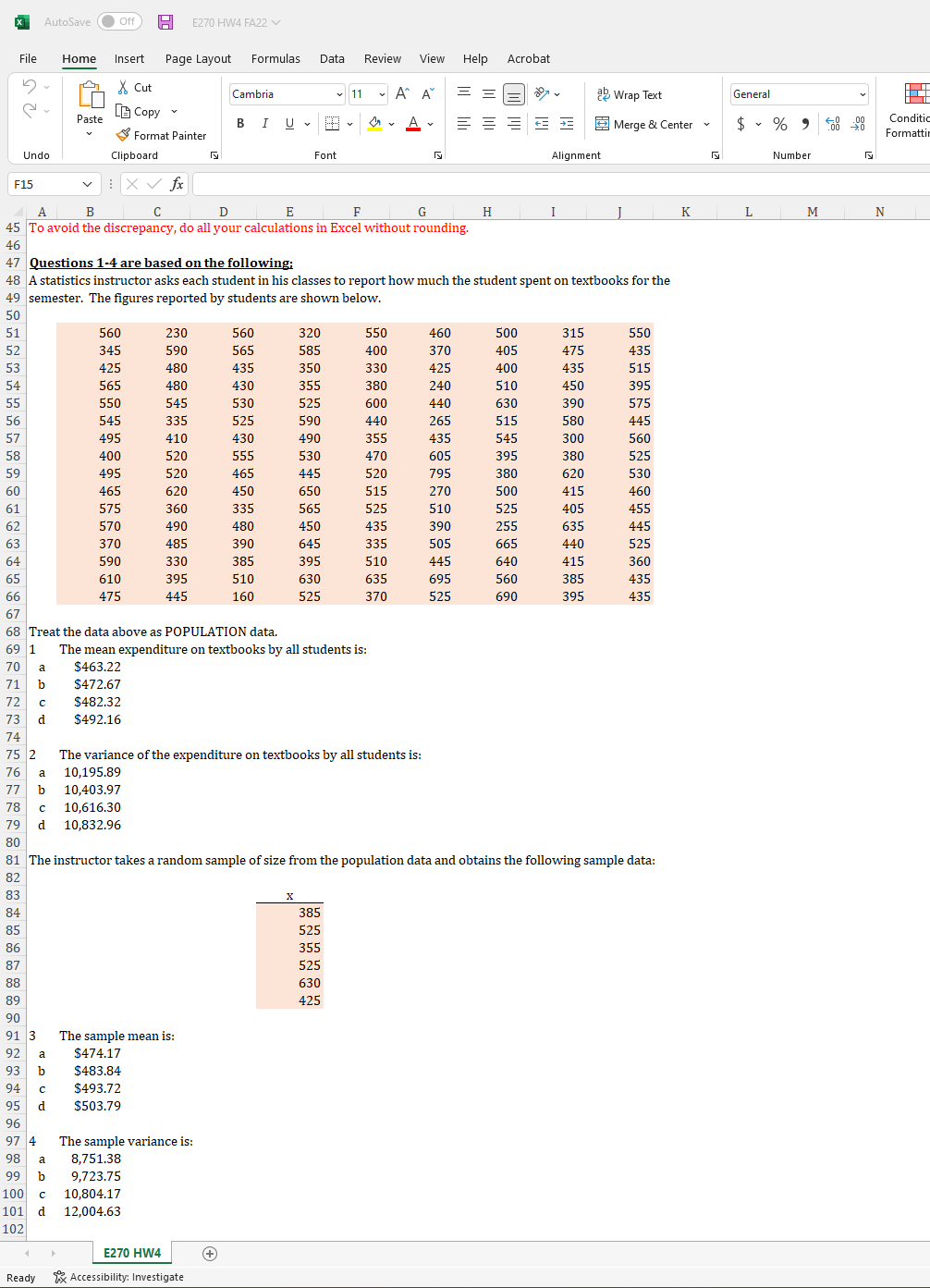Add a new sheet with the plus button

click(210, 1253)
